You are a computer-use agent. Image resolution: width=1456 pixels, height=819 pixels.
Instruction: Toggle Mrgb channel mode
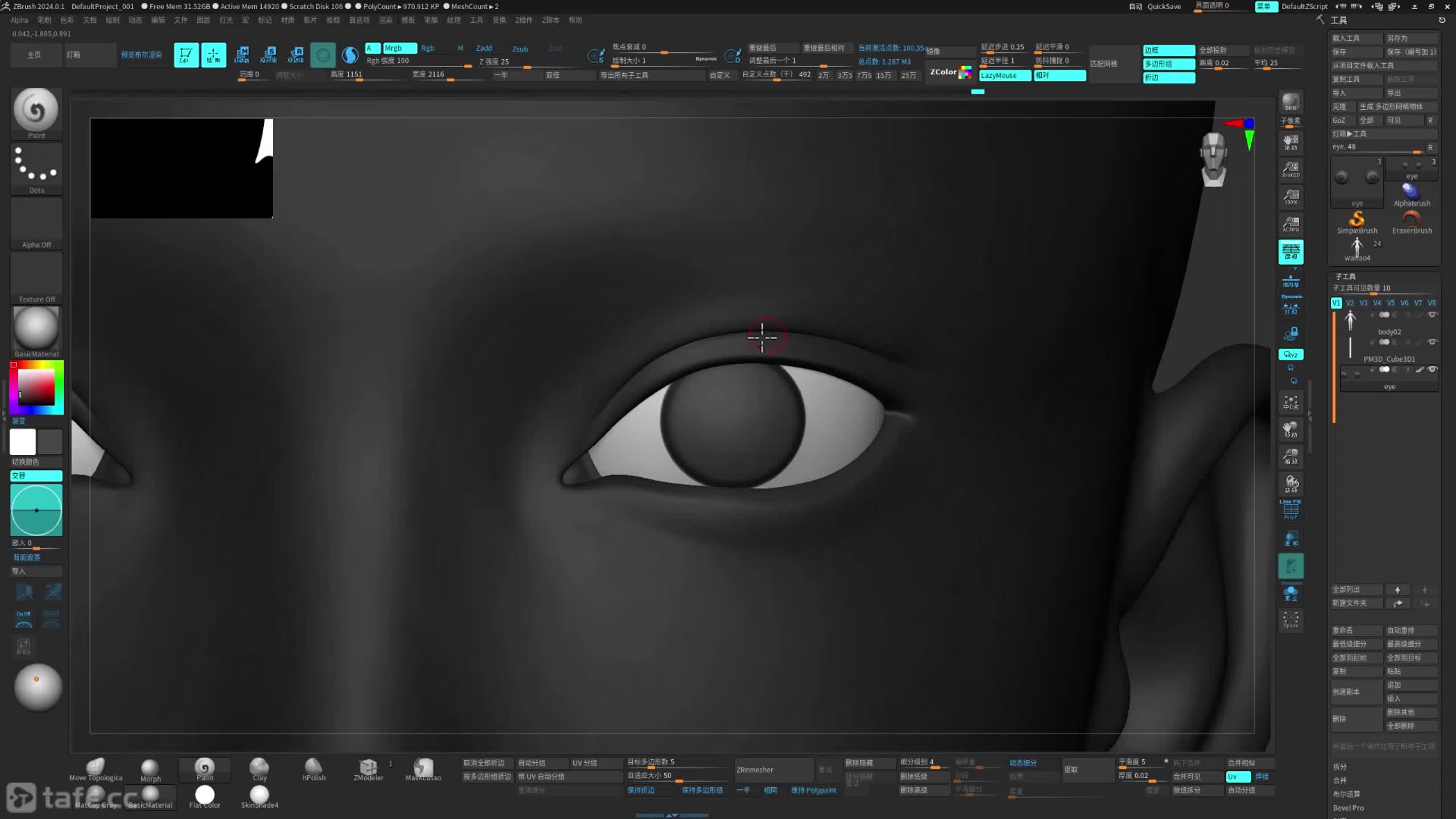pos(399,48)
